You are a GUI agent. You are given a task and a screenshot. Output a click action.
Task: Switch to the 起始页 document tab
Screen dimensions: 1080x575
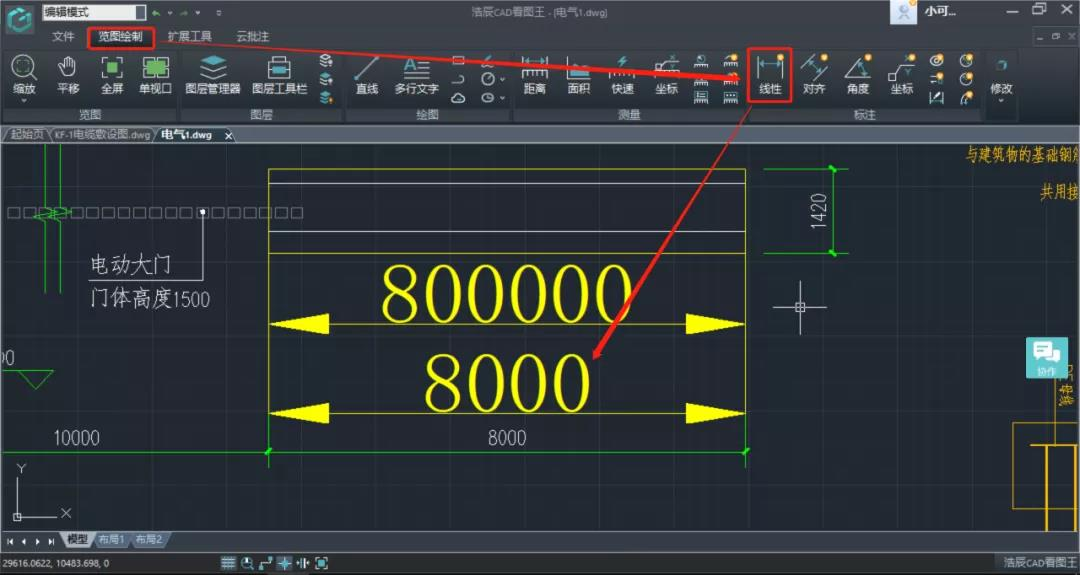click(x=26, y=135)
